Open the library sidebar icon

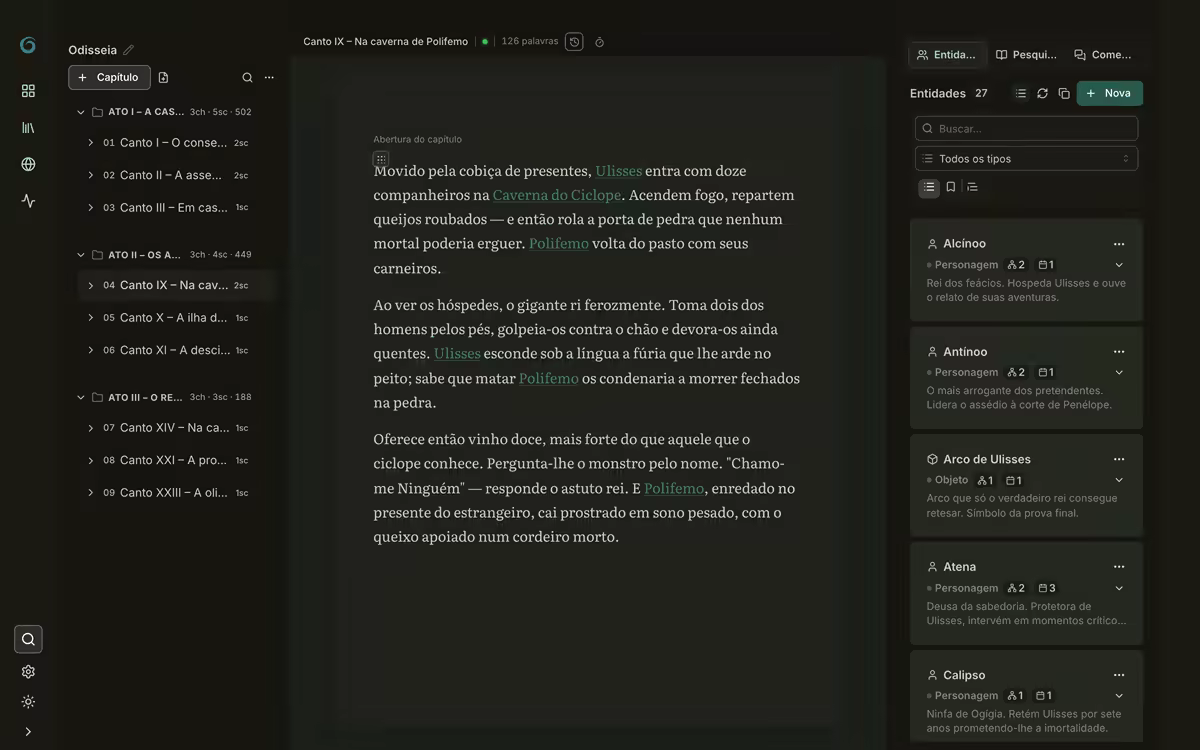(28, 128)
